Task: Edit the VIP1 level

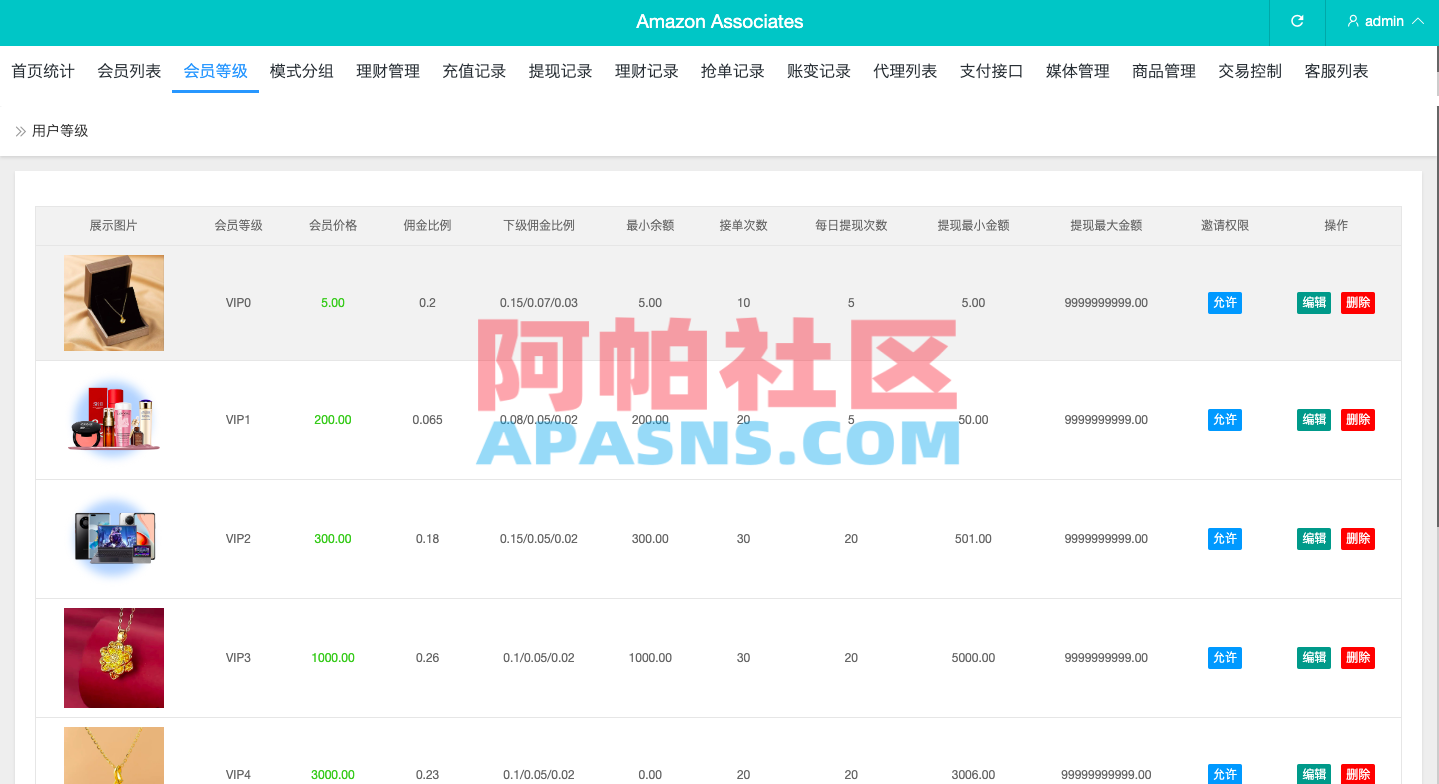Action: [1314, 420]
